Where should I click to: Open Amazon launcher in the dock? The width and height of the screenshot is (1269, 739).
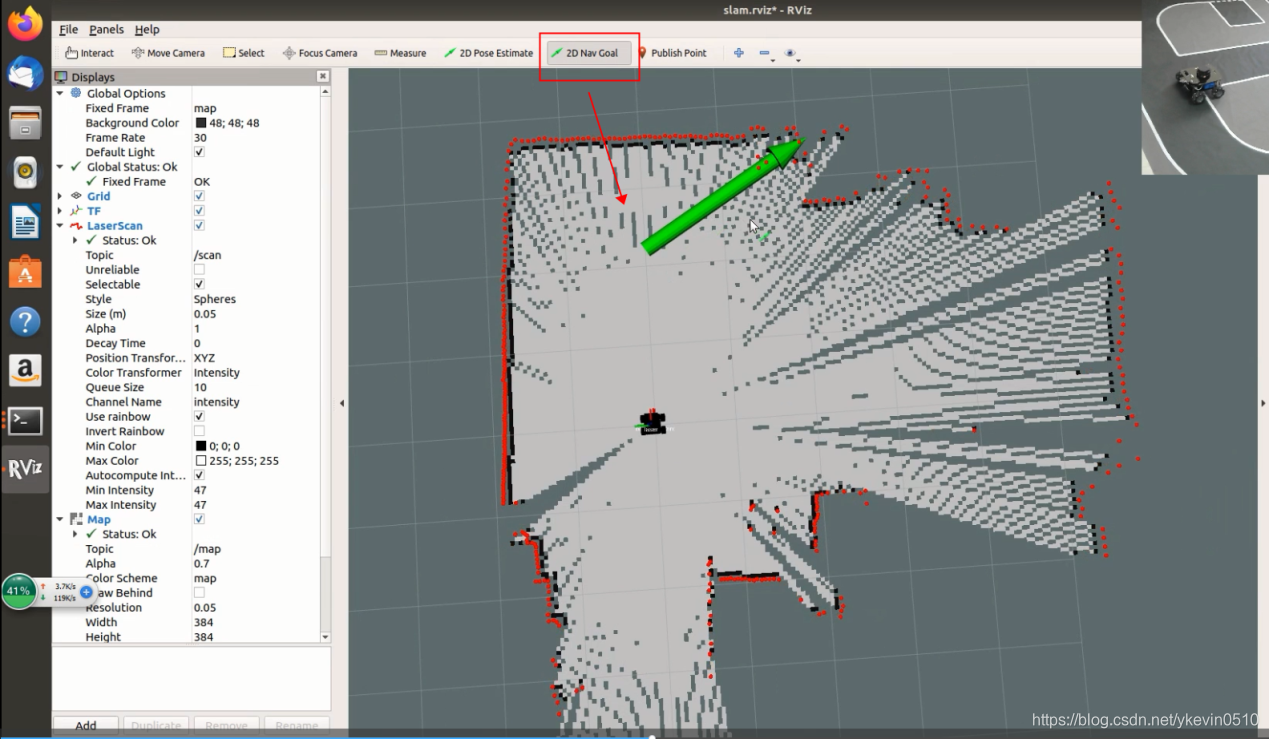click(x=25, y=371)
